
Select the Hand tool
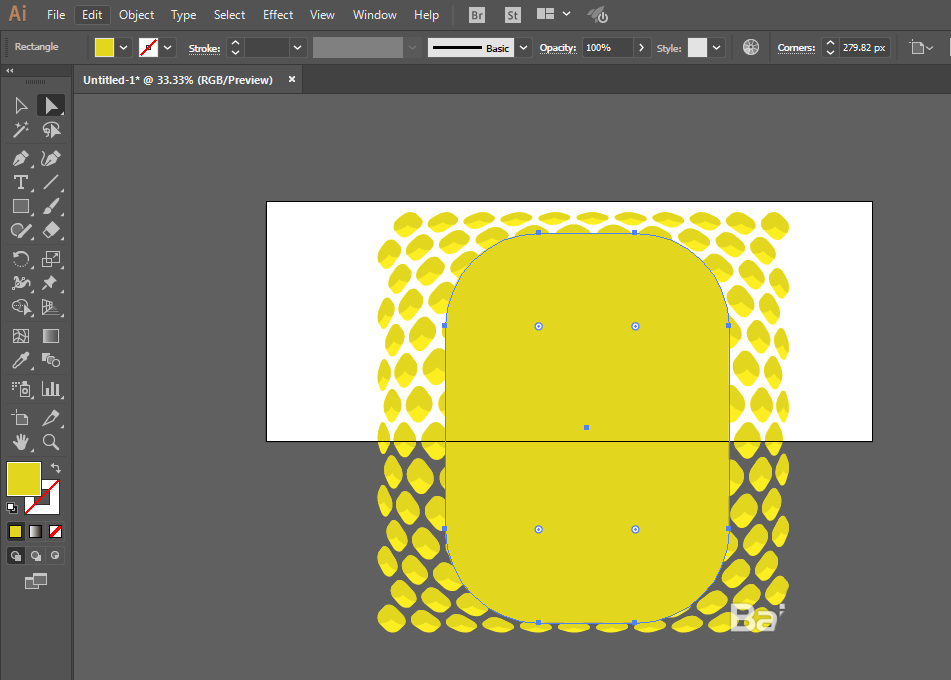point(21,442)
